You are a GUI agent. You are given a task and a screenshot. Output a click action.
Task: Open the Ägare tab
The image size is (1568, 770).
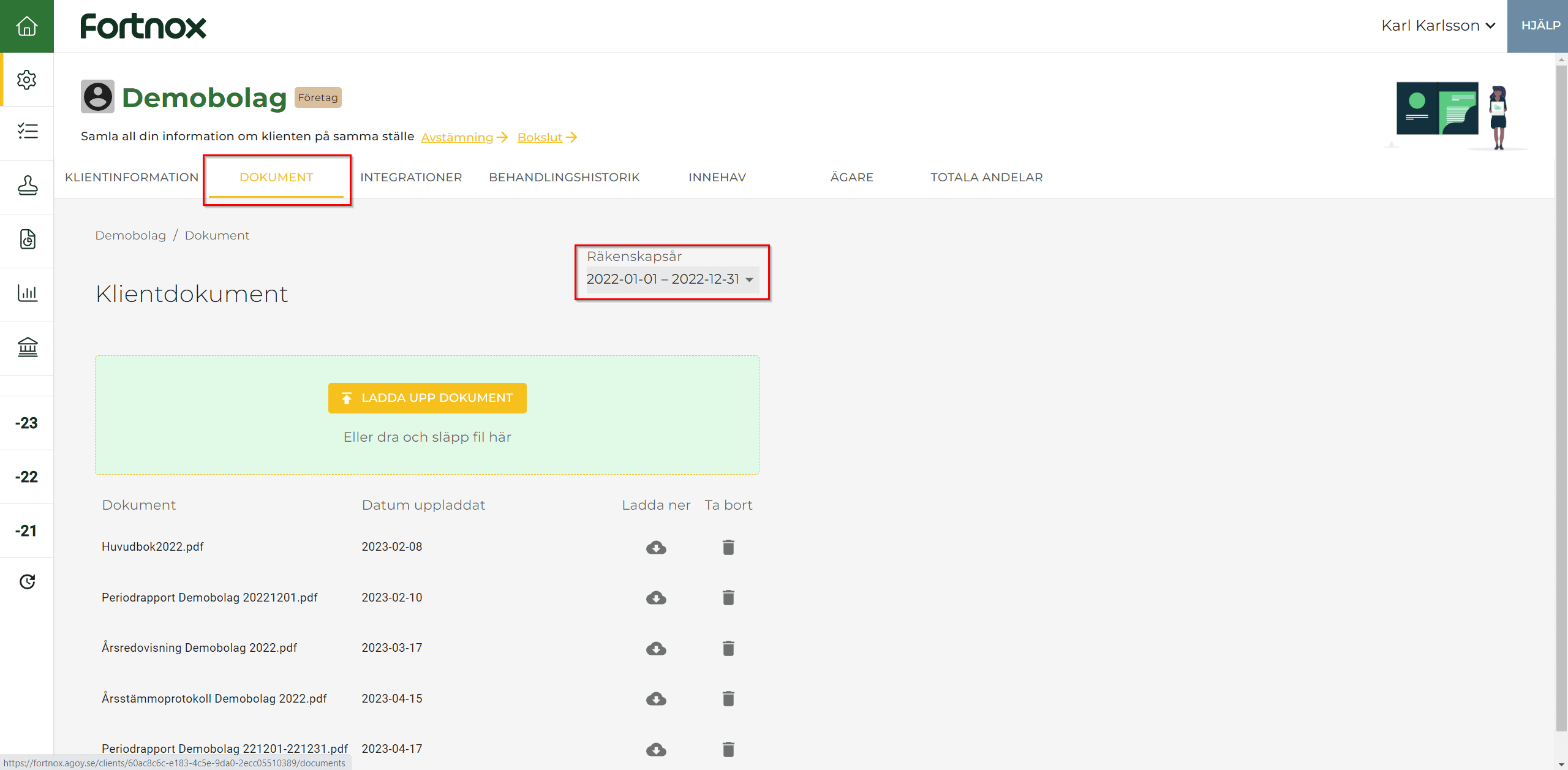pyautogui.click(x=852, y=177)
